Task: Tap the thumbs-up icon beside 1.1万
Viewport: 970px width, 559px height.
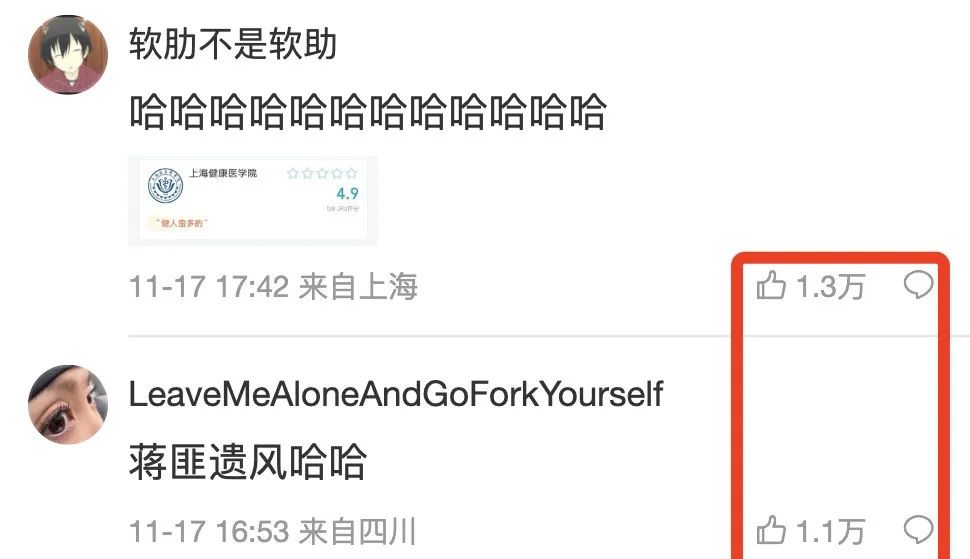Action: click(771, 531)
